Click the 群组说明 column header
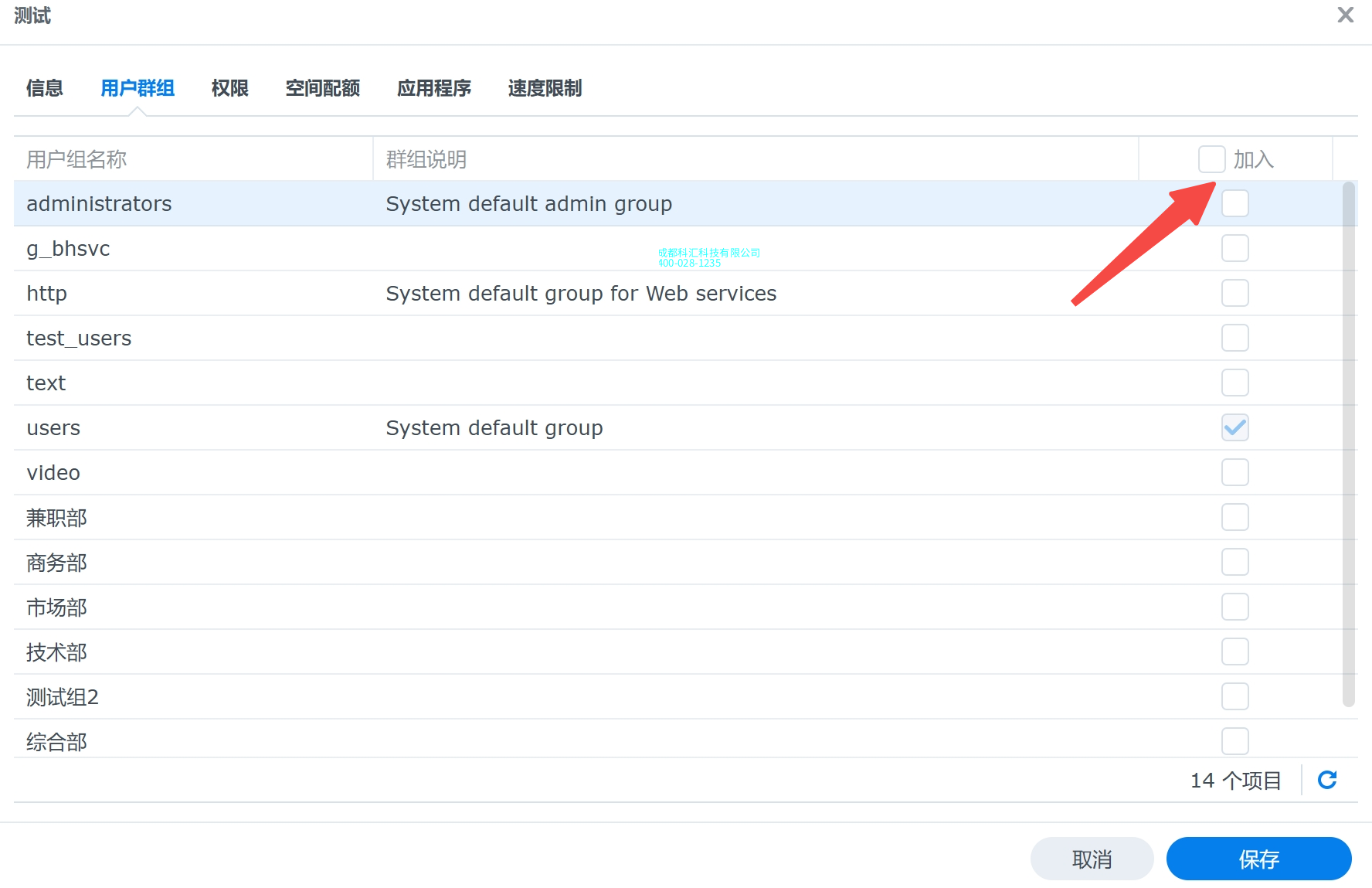Screen dimensions: 1372x888 [426, 159]
